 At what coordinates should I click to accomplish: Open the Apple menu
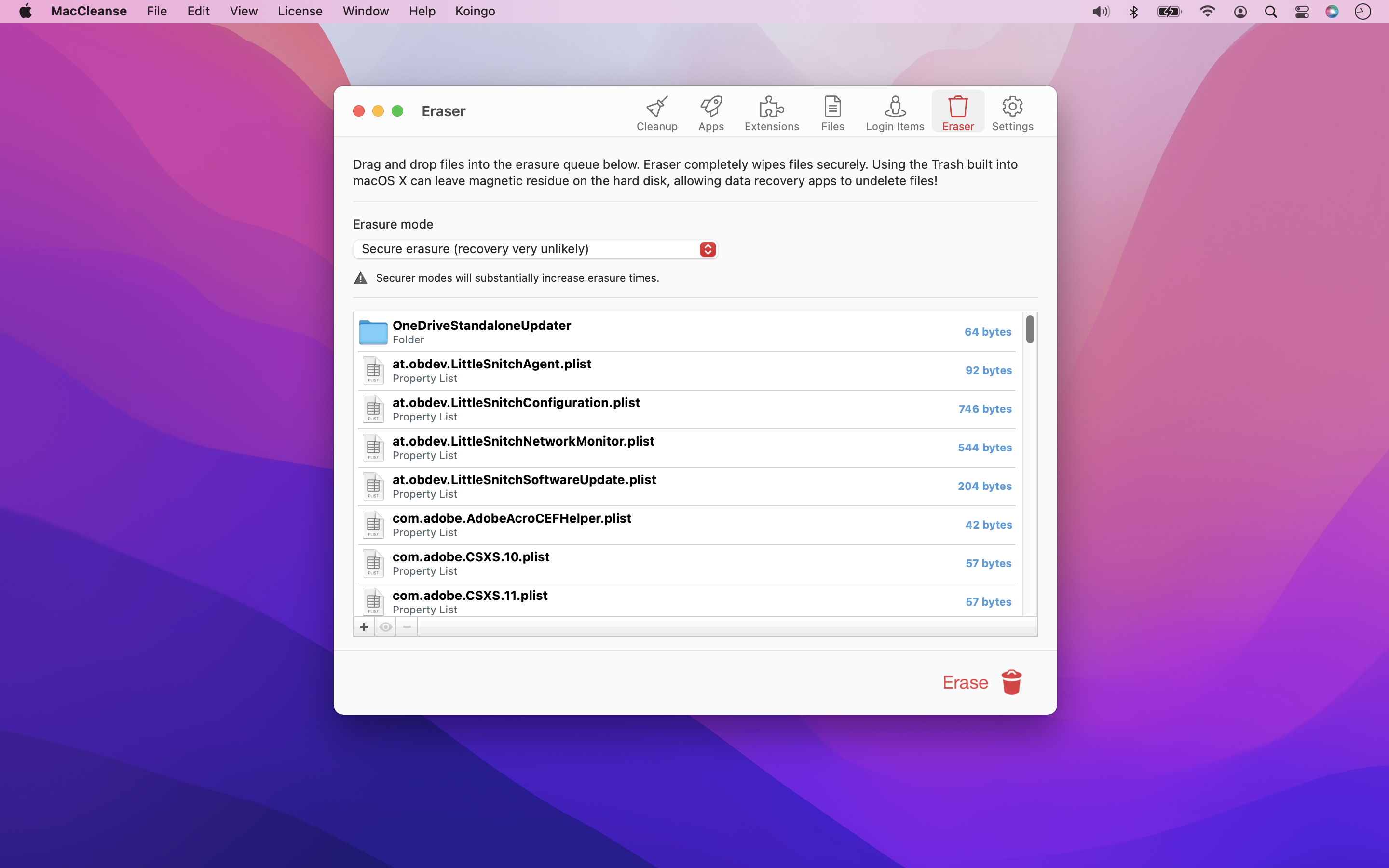tap(25, 12)
